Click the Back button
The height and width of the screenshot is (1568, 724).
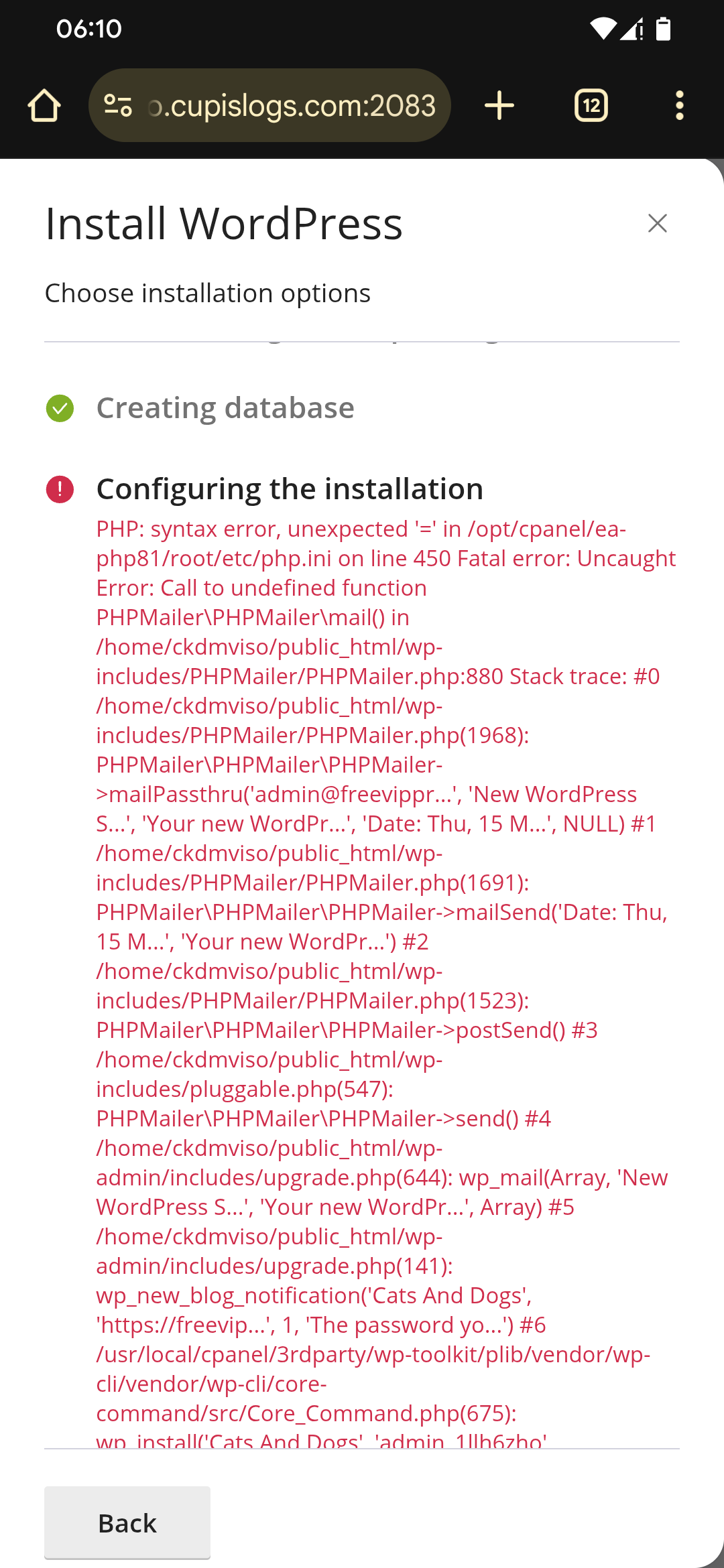point(127,1523)
